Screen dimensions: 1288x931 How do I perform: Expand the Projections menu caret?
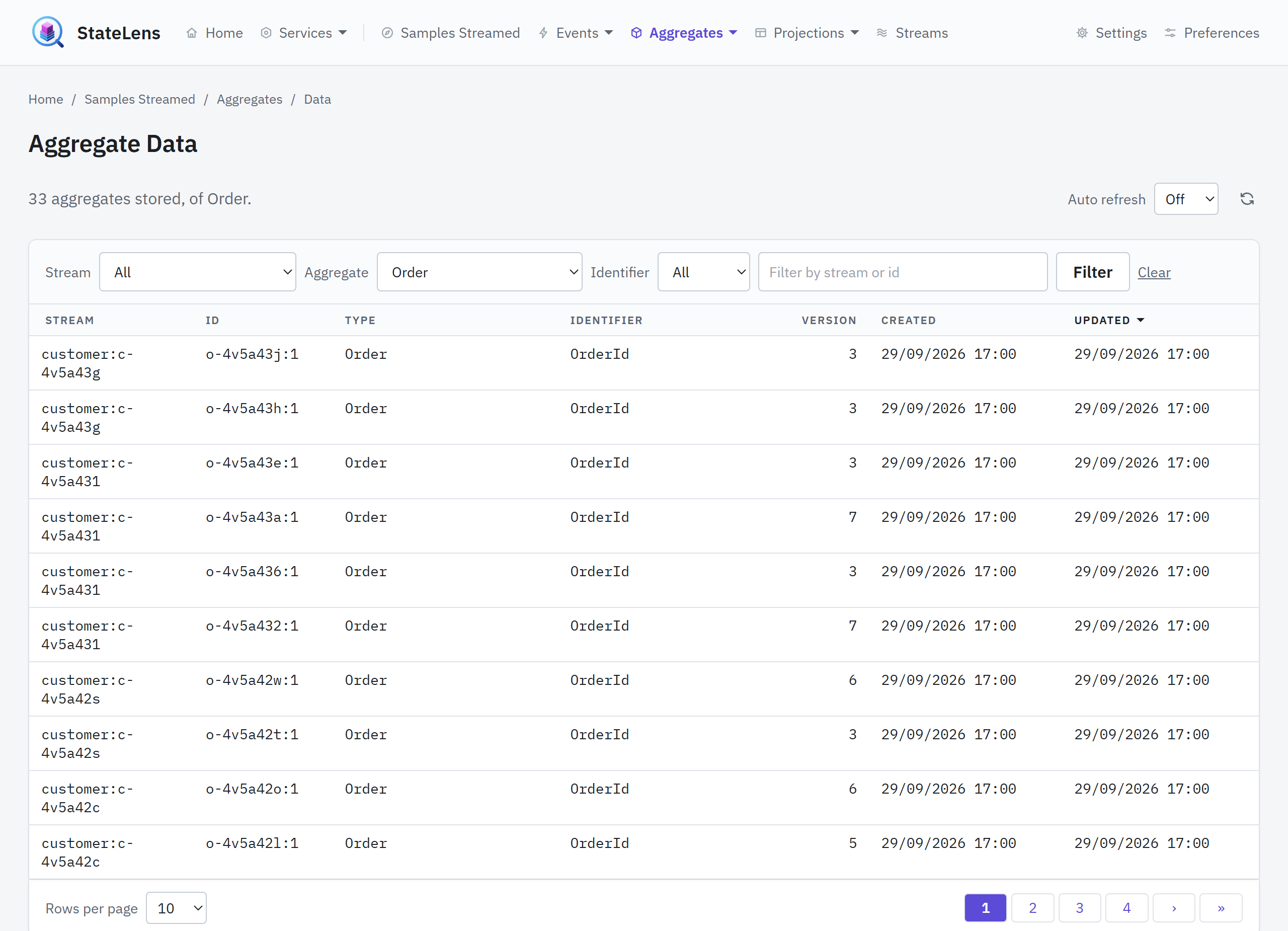click(x=855, y=32)
